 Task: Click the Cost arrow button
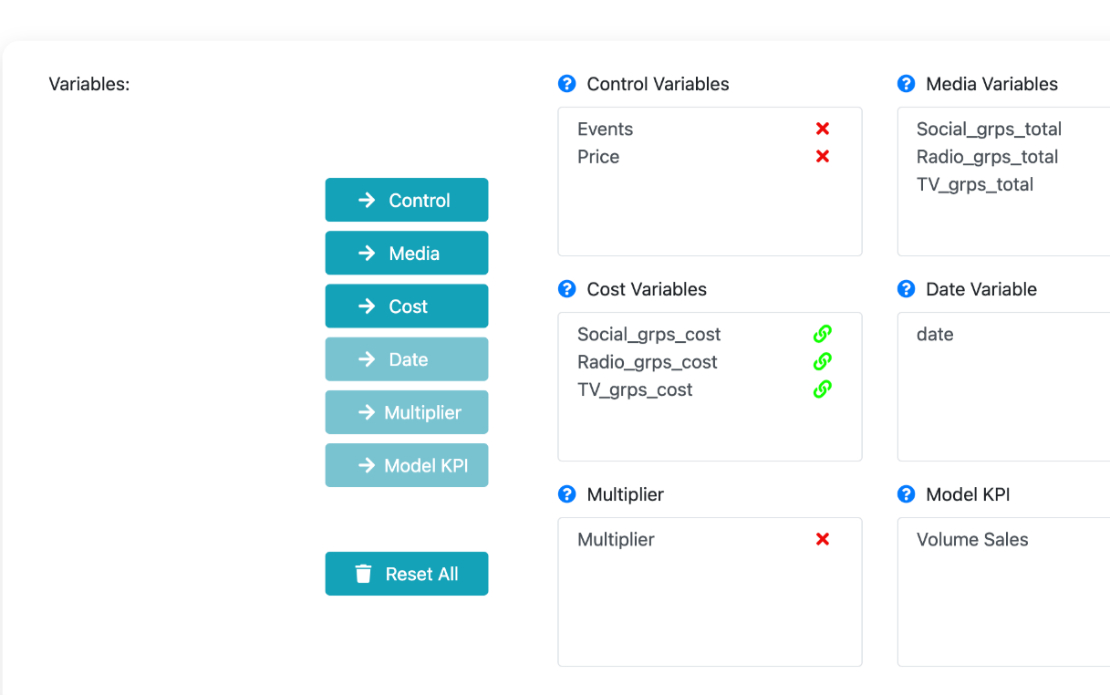pos(406,306)
